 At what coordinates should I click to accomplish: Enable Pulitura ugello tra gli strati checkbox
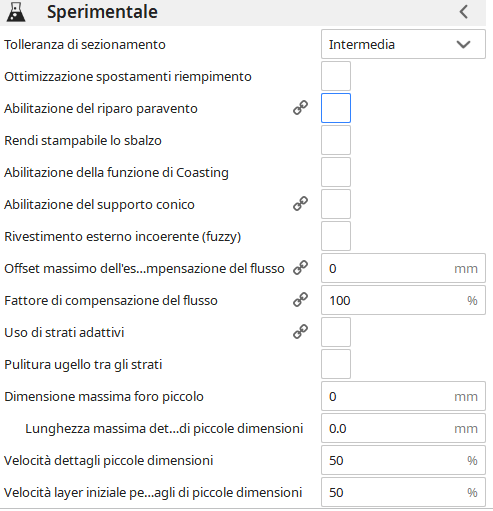click(336, 364)
